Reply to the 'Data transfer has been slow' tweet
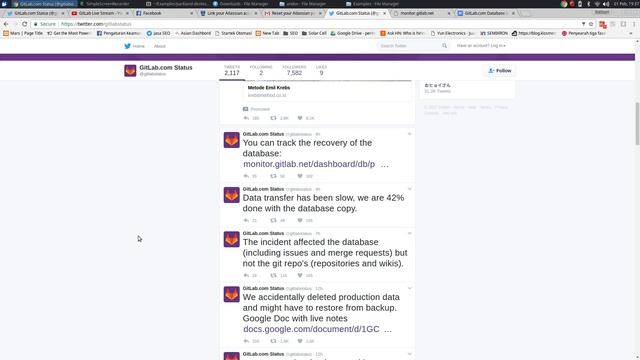 tap(246, 220)
